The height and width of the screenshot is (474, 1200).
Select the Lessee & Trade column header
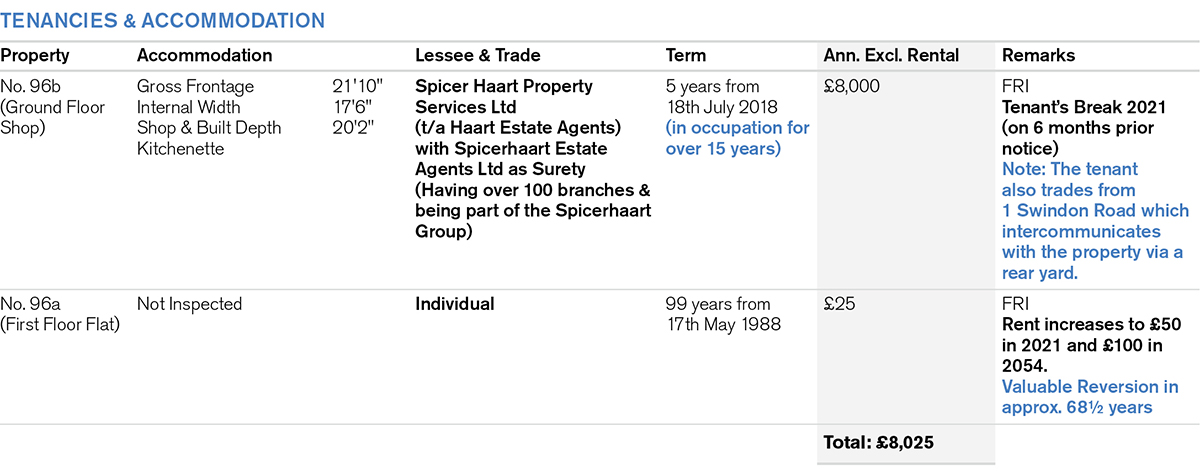pos(479,56)
